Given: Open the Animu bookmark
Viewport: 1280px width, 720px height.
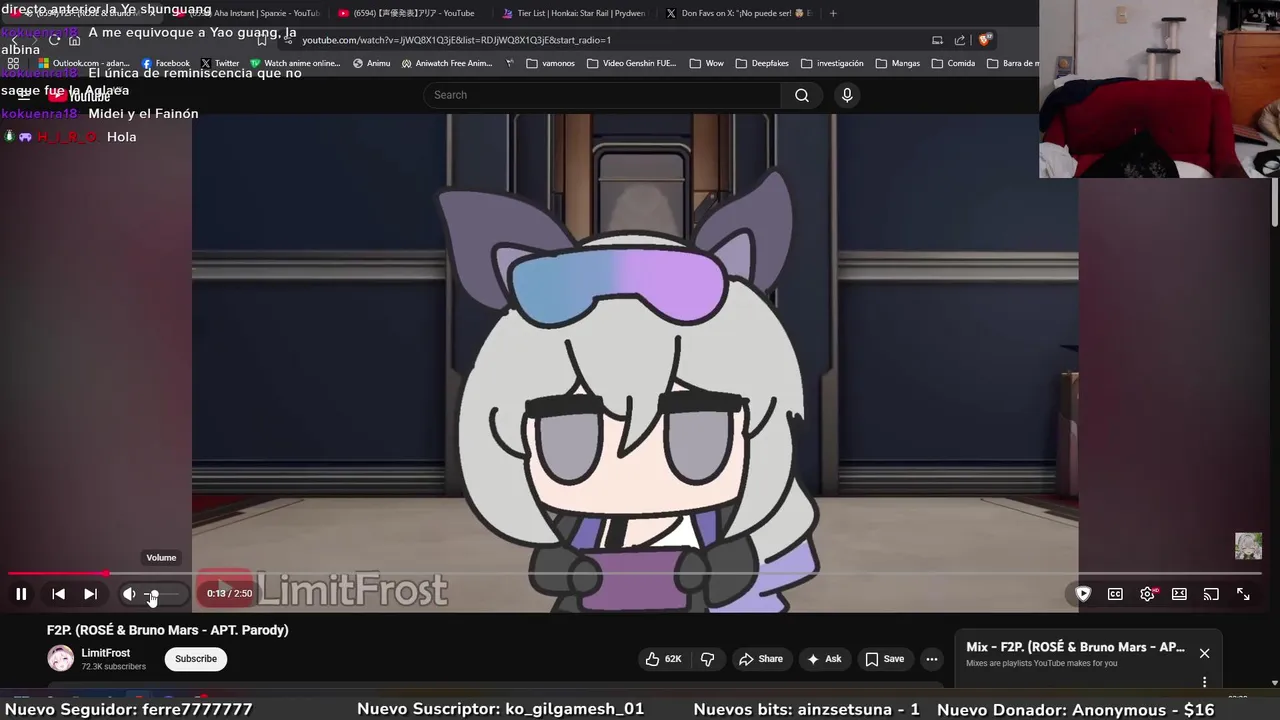Looking at the screenshot, I should click(x=372, y=63).
